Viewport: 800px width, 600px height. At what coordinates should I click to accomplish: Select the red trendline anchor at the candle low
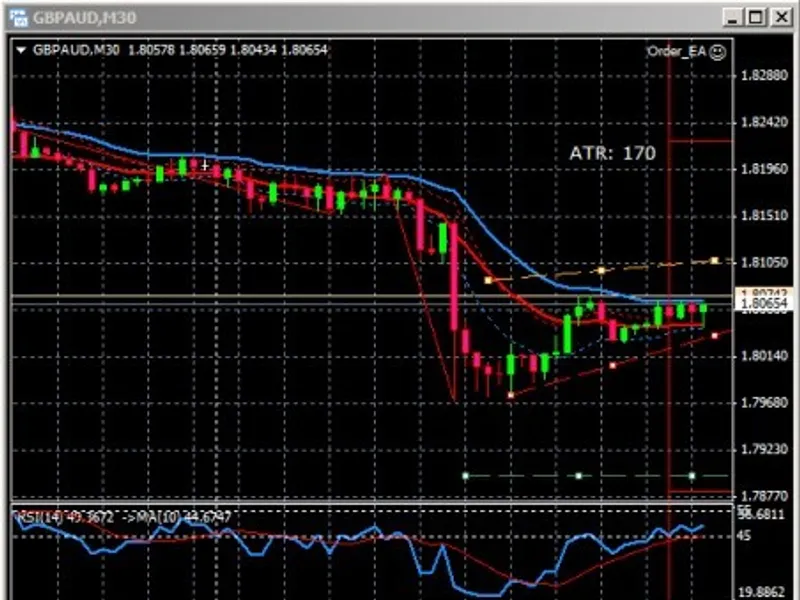coord(511,395)
